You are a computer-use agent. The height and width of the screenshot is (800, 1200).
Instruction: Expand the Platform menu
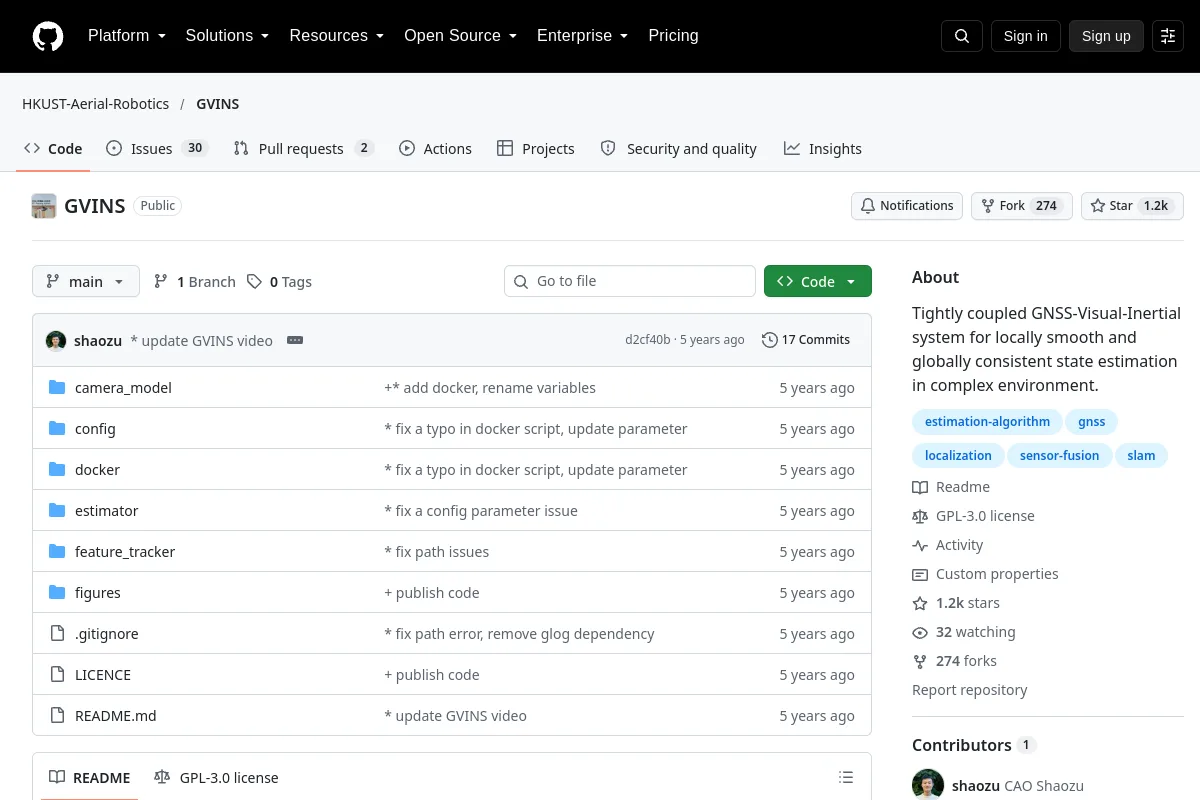tap(127, 36)
